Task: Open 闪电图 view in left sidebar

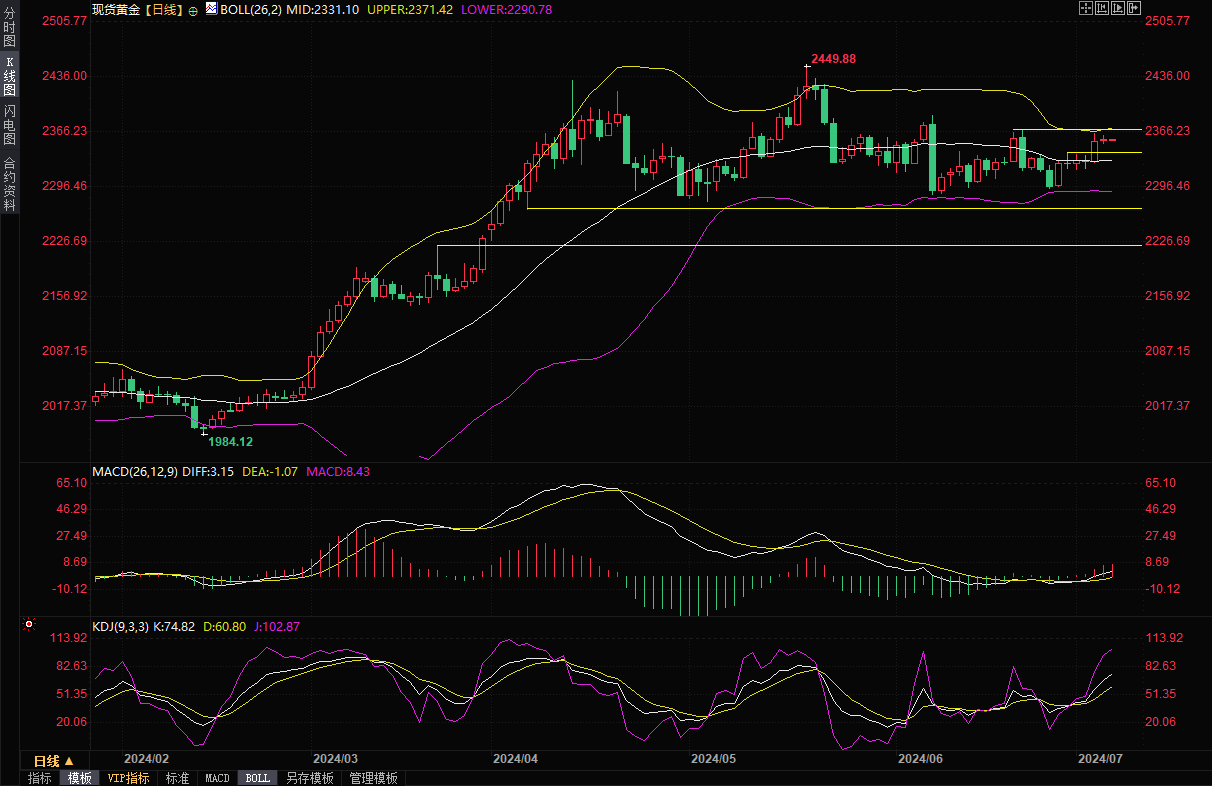Action: click(x=9, y=124)
